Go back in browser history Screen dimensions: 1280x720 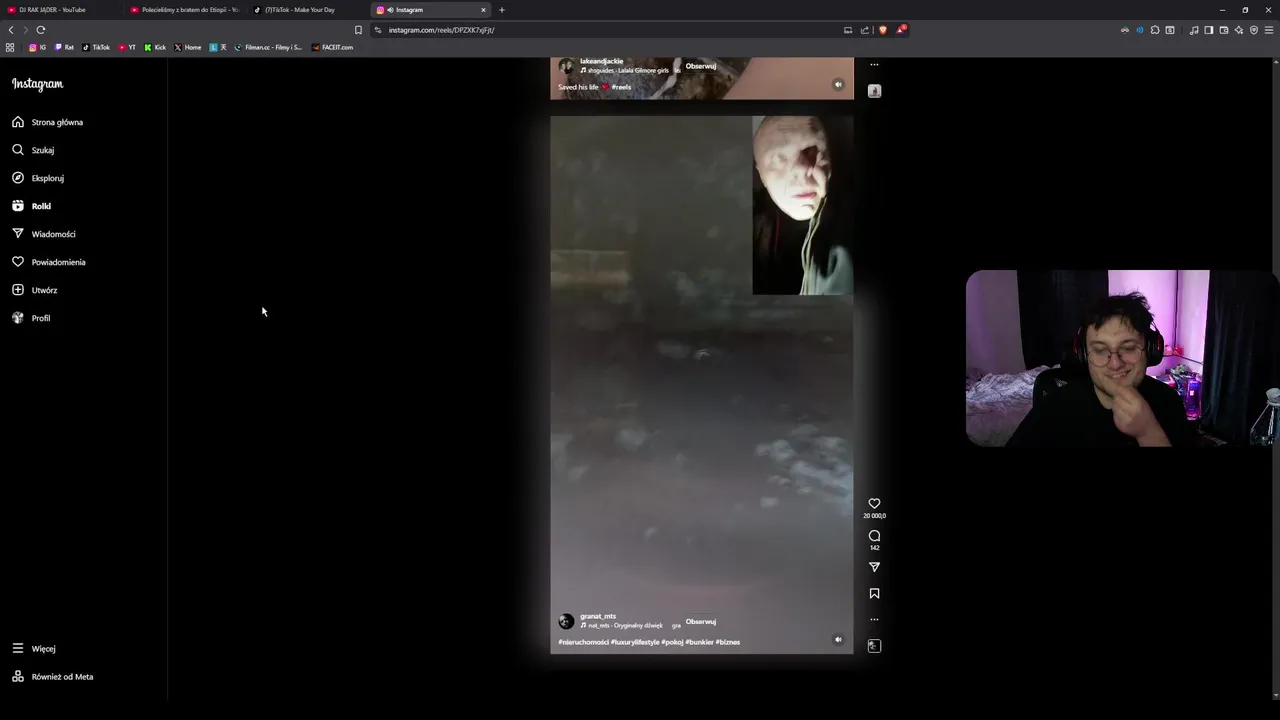[11, 30]
